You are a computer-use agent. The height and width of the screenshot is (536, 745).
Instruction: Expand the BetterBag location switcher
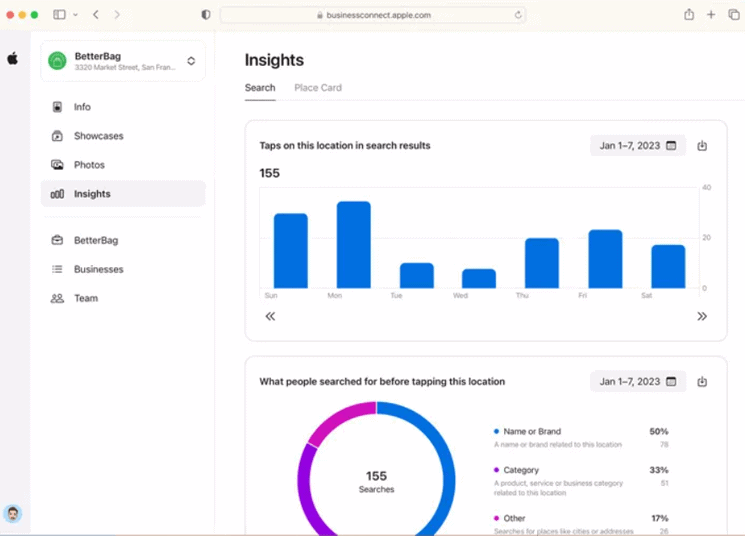(x=191, y=61)
